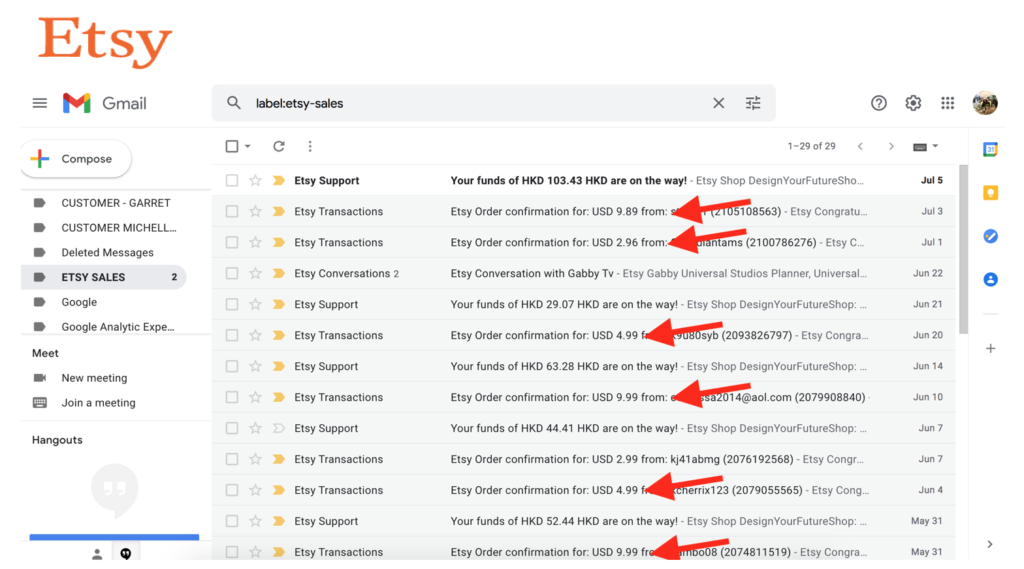The image size is (1024, 569).
Task: Open the Google apps grid
Action: coord(948,103)
